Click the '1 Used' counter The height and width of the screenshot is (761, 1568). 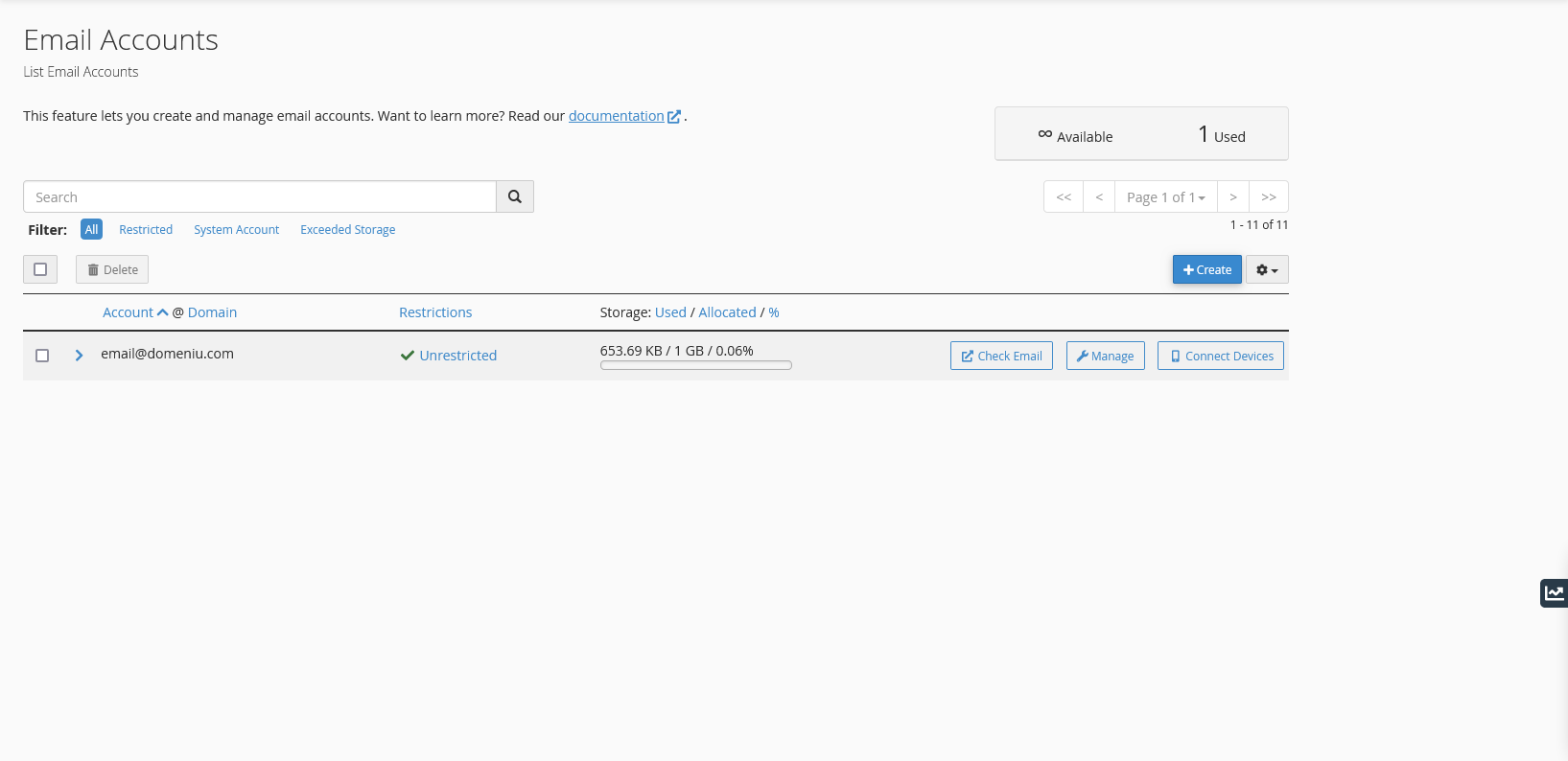[1222, 135]
